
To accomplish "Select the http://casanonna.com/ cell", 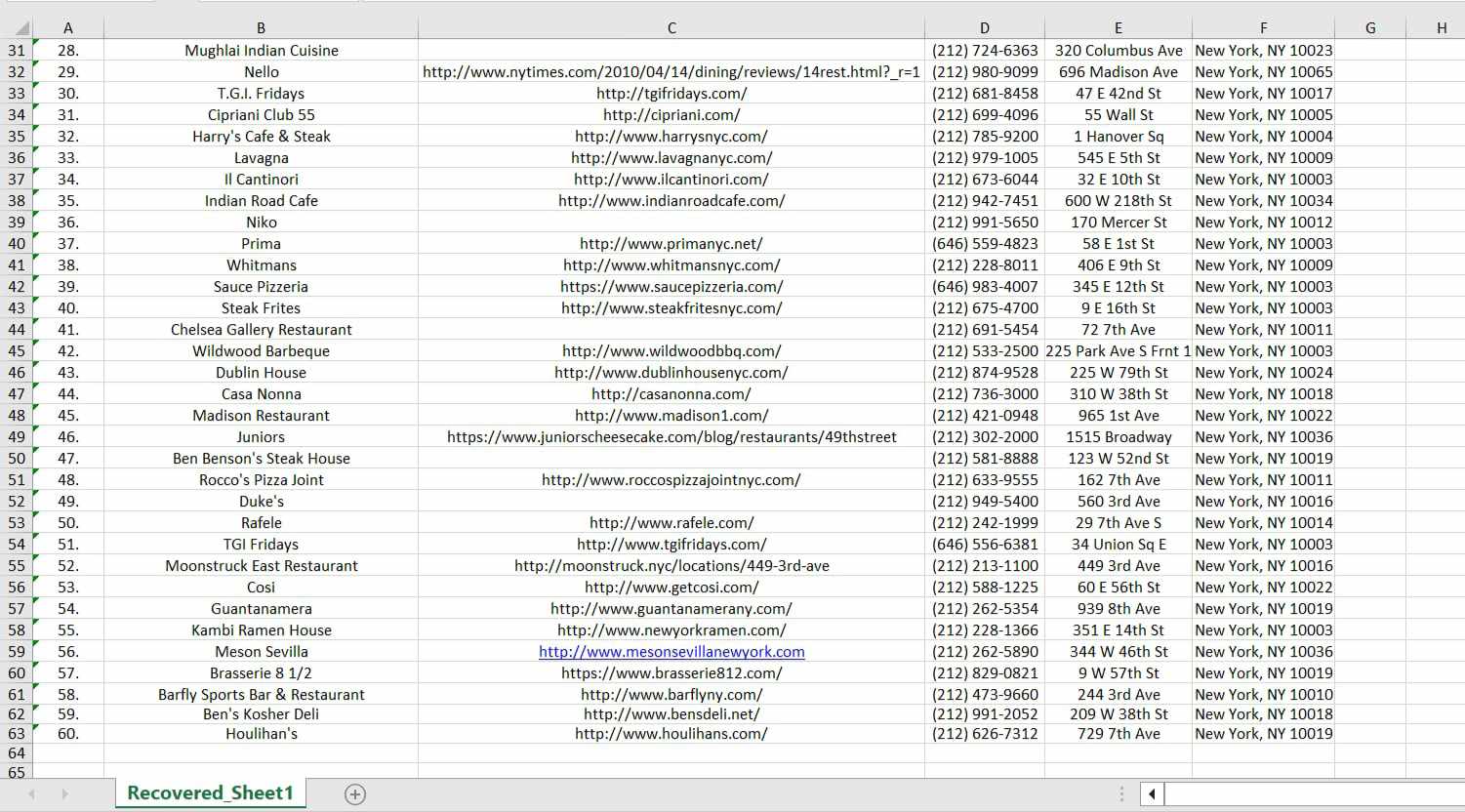I will pos(671,394).
